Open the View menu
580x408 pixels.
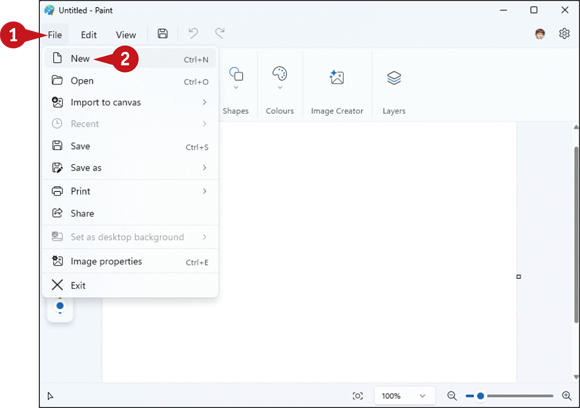pos(126,35)
